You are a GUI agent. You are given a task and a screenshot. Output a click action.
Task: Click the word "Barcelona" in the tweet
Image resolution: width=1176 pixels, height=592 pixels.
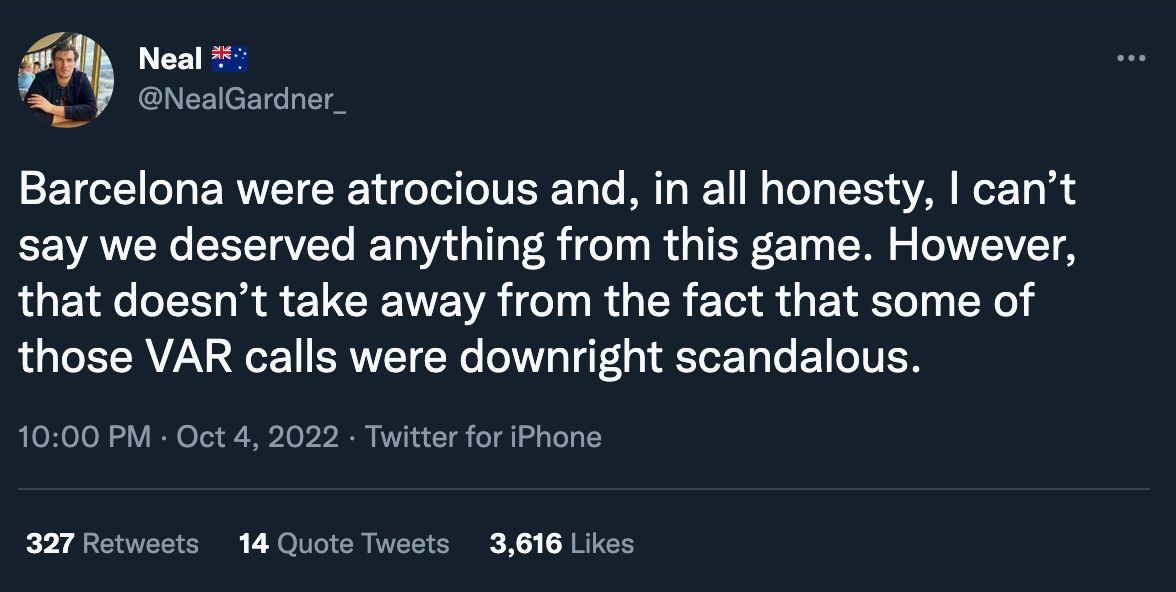point(122,191)
